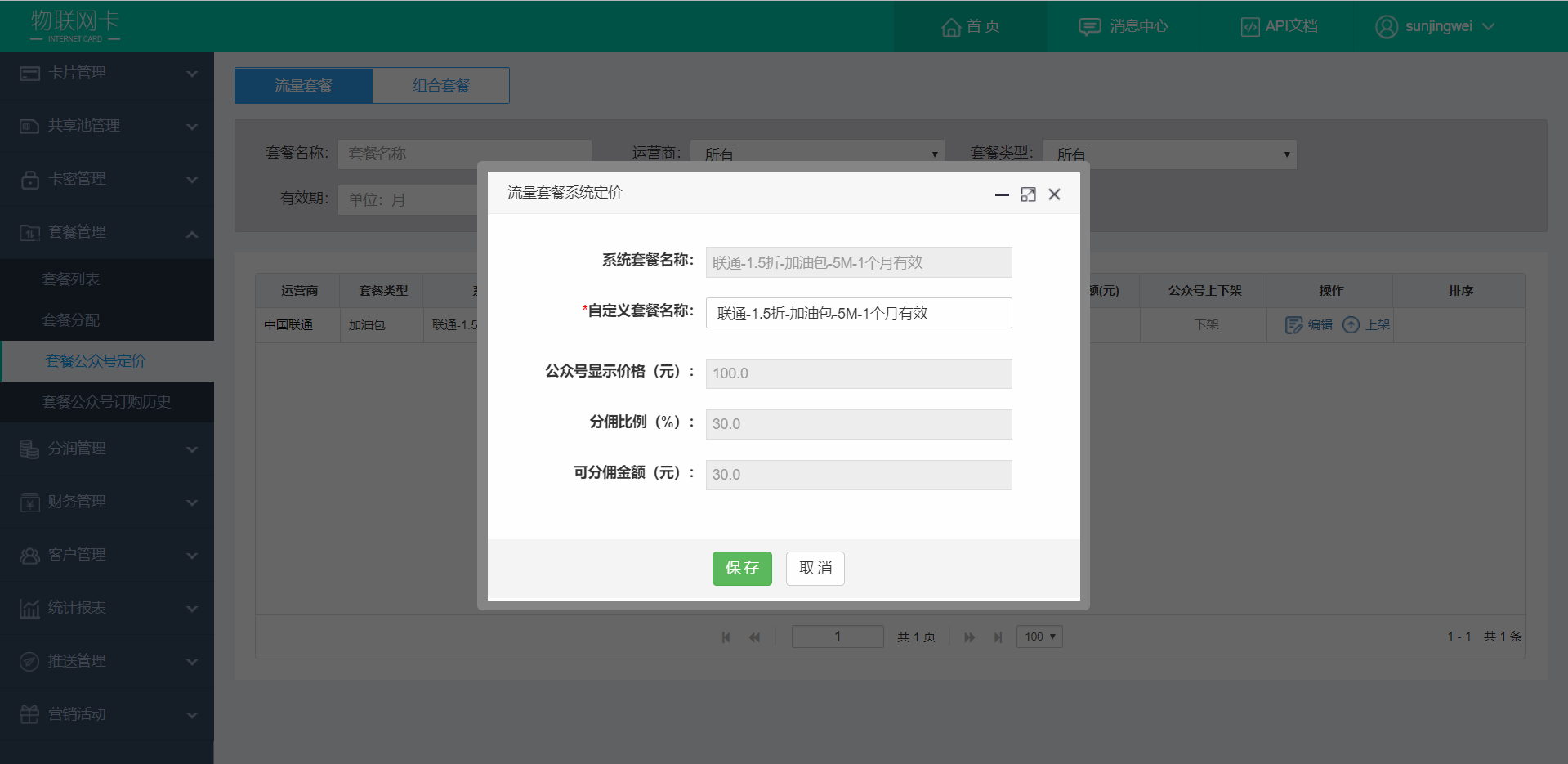Viewport: 1568px width, 764px height.
Task: Open 套餐分配 submenu item
Action: [107, 320]
